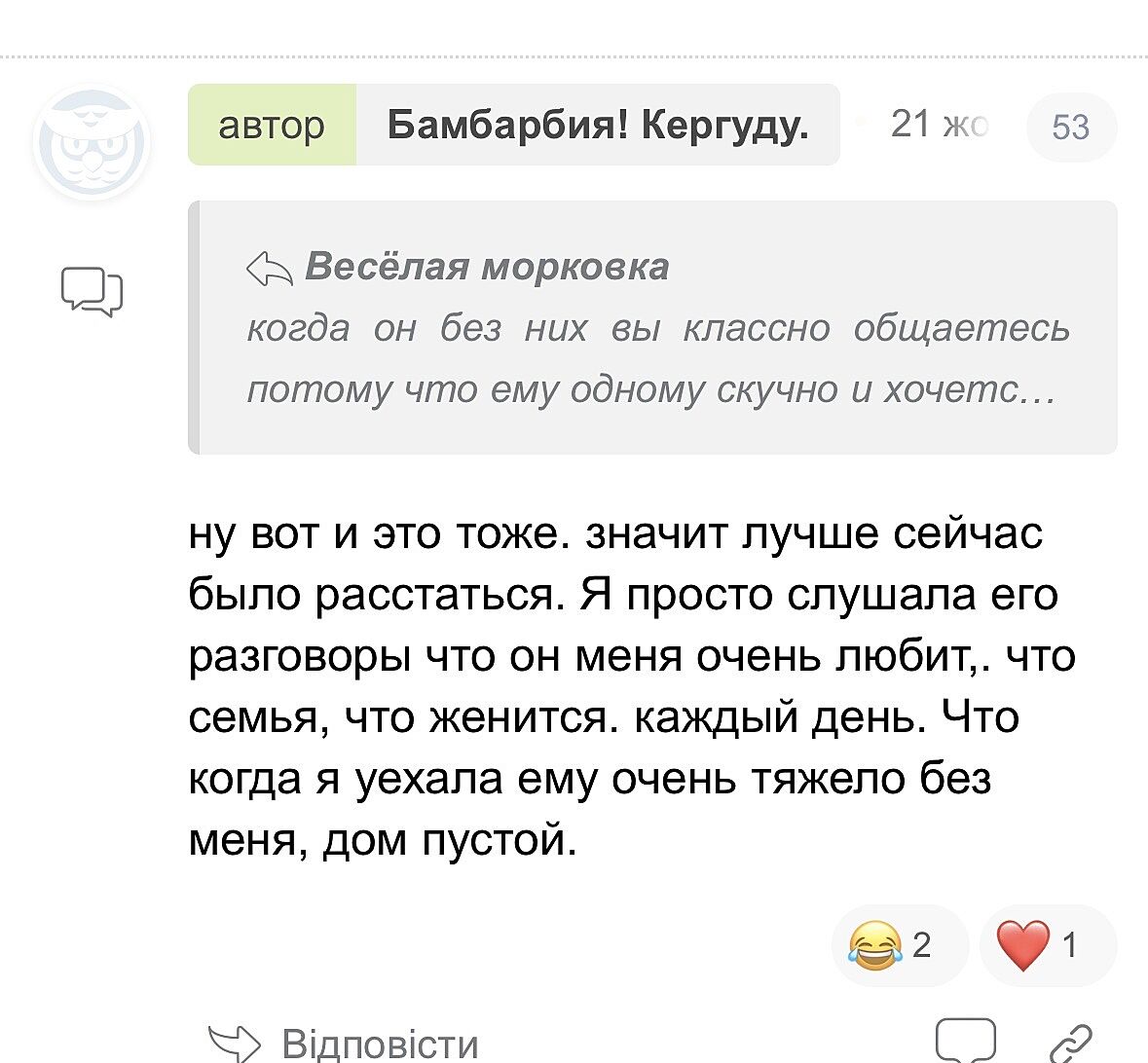This screenshot has height=1063, width=1148.
Task: Click the reply arrow icon in the quote
Action: click(270, 269)
